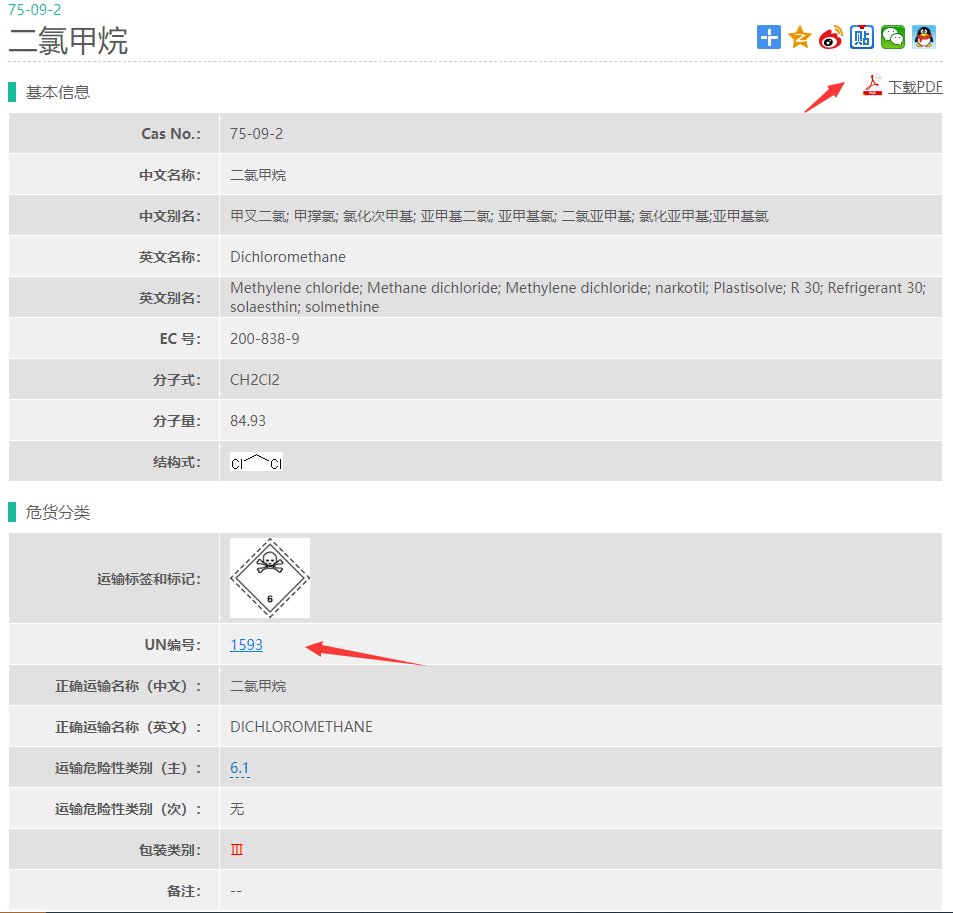Click molecular formula CH2Cl2
This screenshot has width=953, height=913.
coord(255,380)
